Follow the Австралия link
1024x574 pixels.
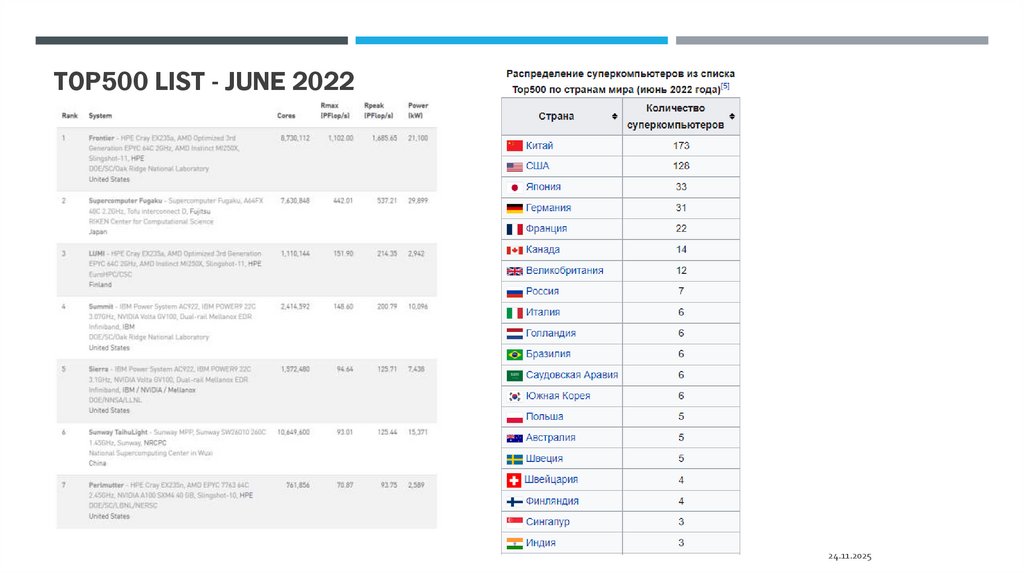(551, 438)
